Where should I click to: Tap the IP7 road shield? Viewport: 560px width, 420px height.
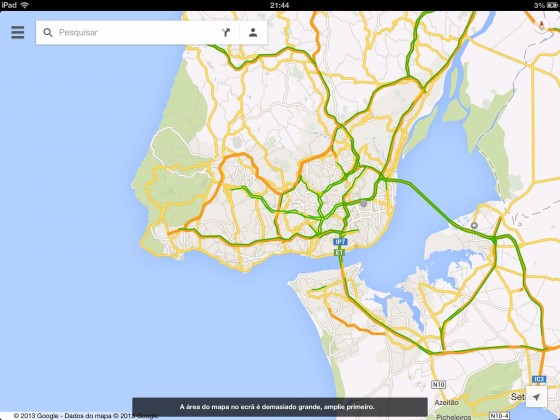340,242
